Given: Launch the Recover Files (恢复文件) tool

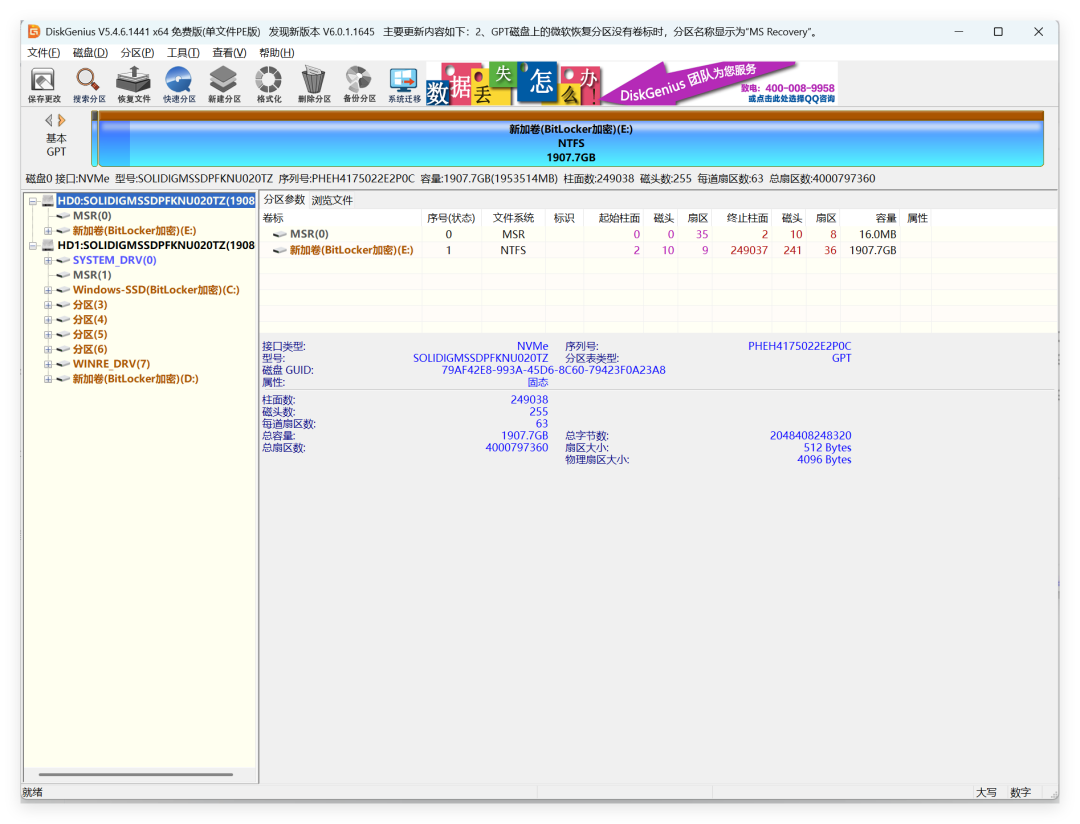Looking at the screenshot, I should (x=134, y=85).
